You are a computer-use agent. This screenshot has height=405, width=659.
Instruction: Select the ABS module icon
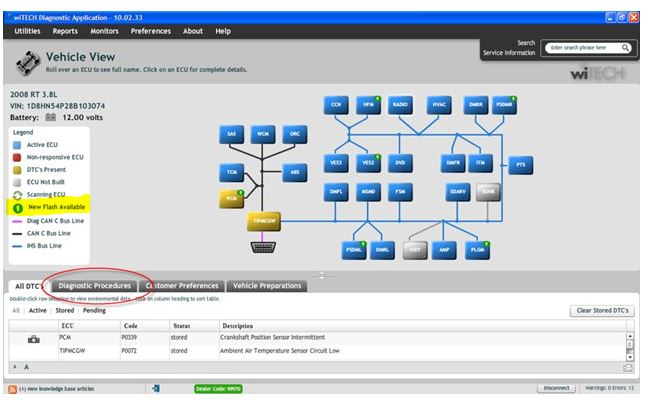[294, 172]
